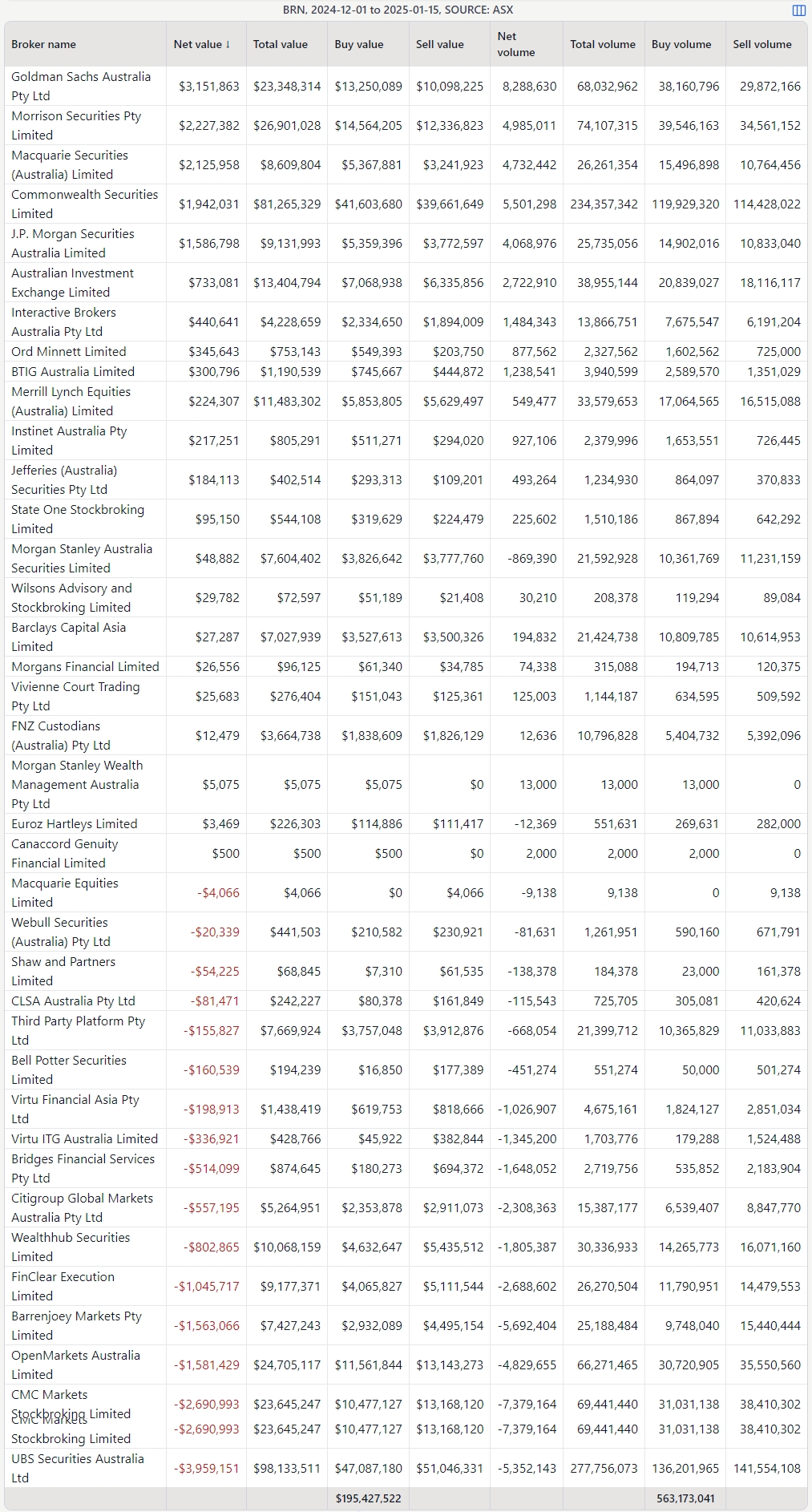Click Macquarie Securities (Australia) Limited broker name

coord(70,164)
